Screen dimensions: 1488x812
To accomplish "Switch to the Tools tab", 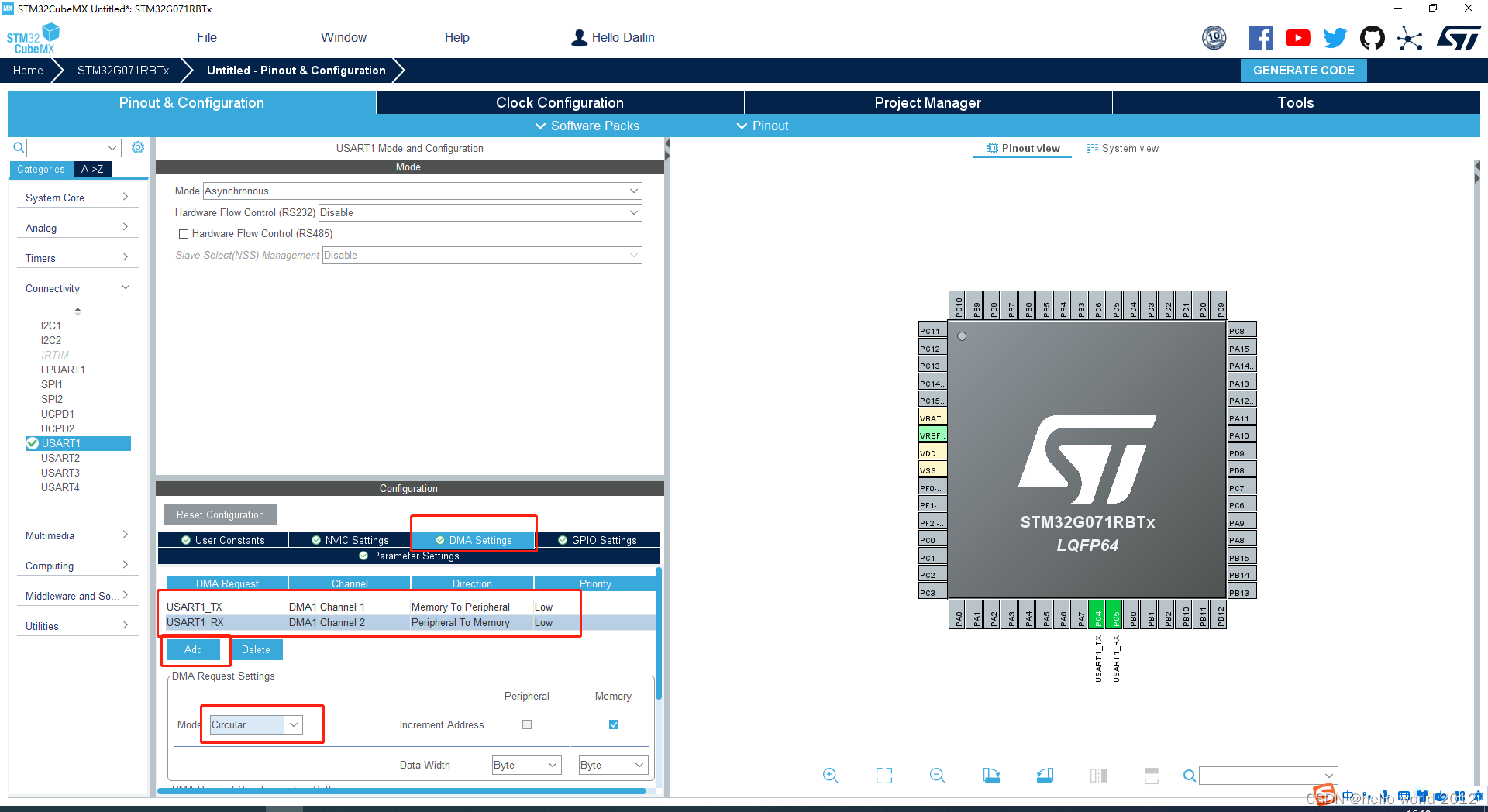I will [1296, 102].
